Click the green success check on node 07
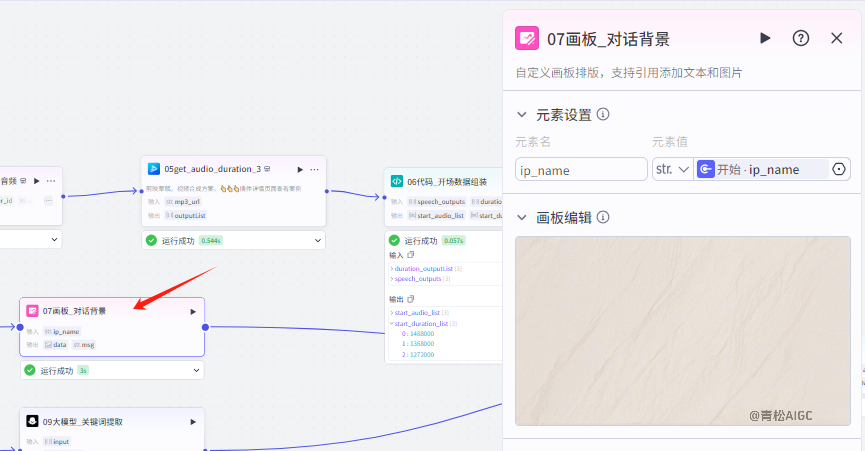 click(x=30, y=370)
